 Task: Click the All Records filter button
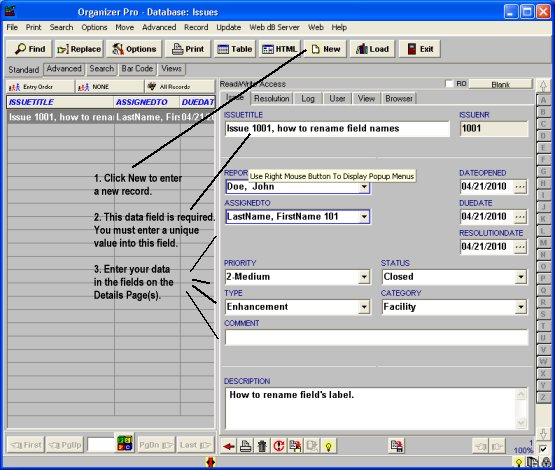pyautogui.click(x=179, y=87)
